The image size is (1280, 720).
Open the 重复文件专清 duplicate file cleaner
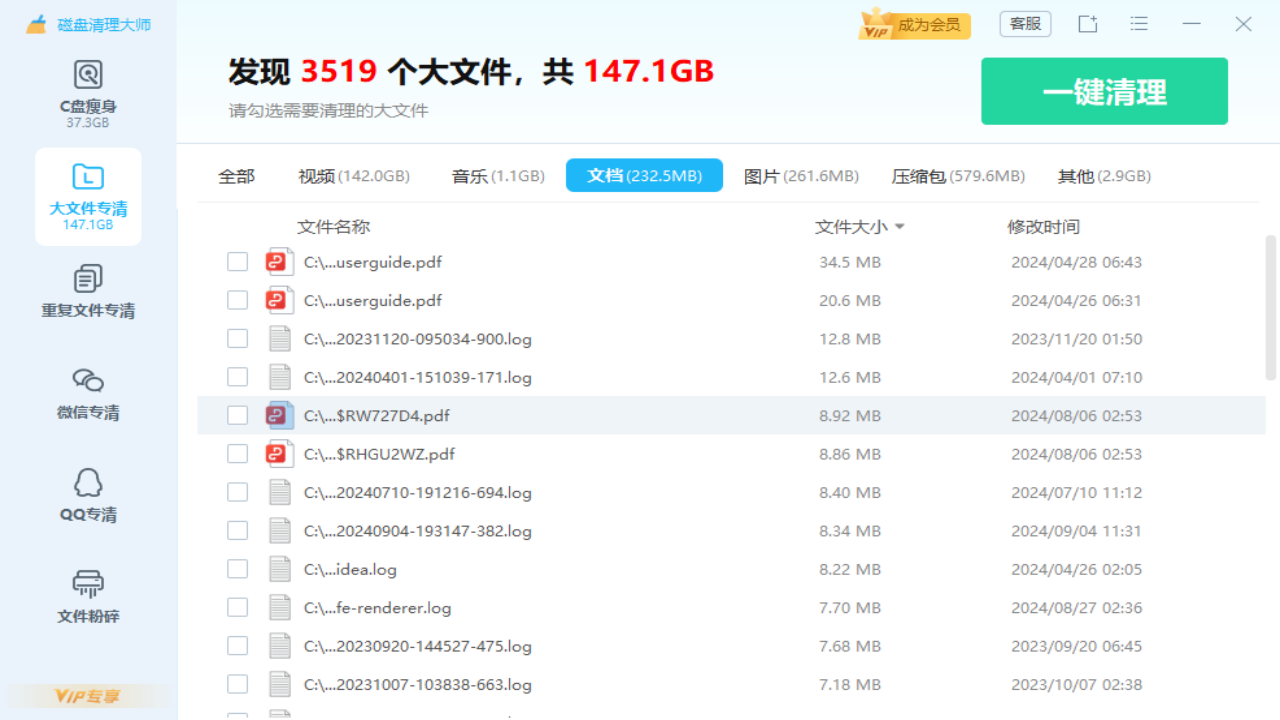[x=88, y=292]
